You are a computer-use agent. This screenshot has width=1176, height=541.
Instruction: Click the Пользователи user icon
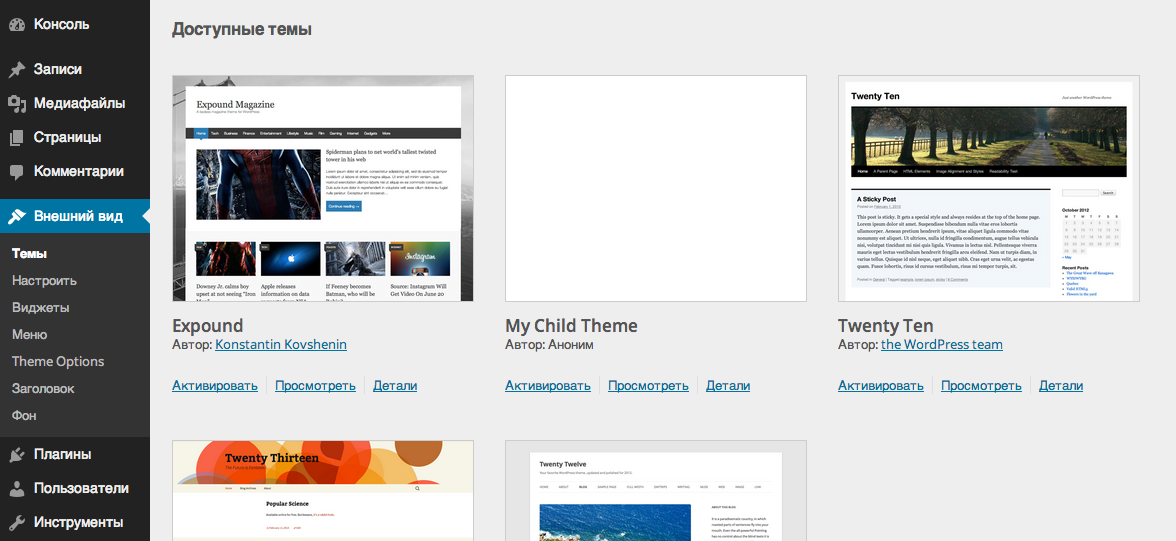17,489
